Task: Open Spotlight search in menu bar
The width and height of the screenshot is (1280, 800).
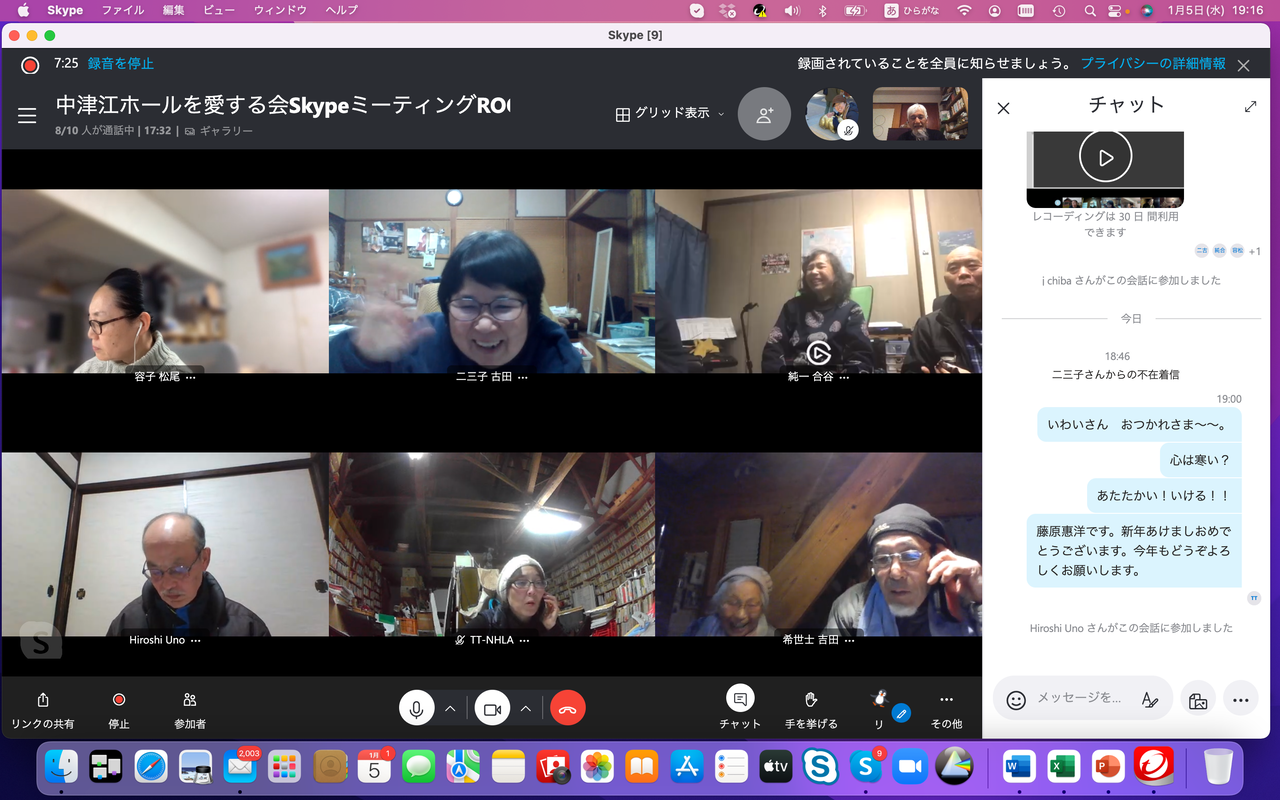Action: (1090, 10)
